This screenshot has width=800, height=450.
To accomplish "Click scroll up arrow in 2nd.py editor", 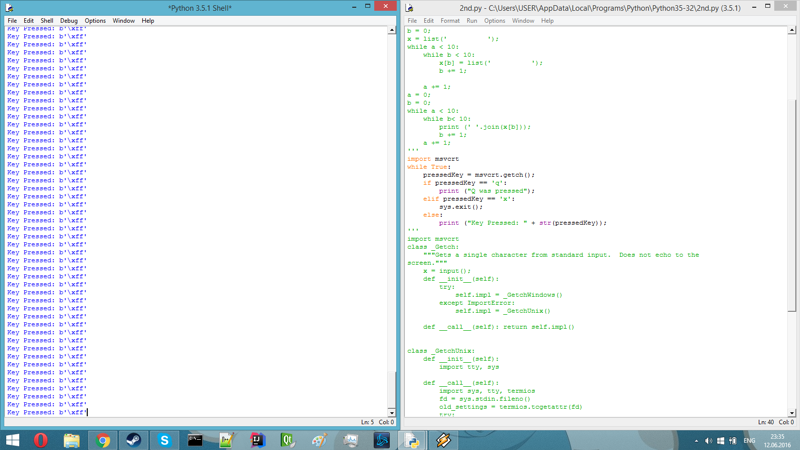I will click(792, 30).
